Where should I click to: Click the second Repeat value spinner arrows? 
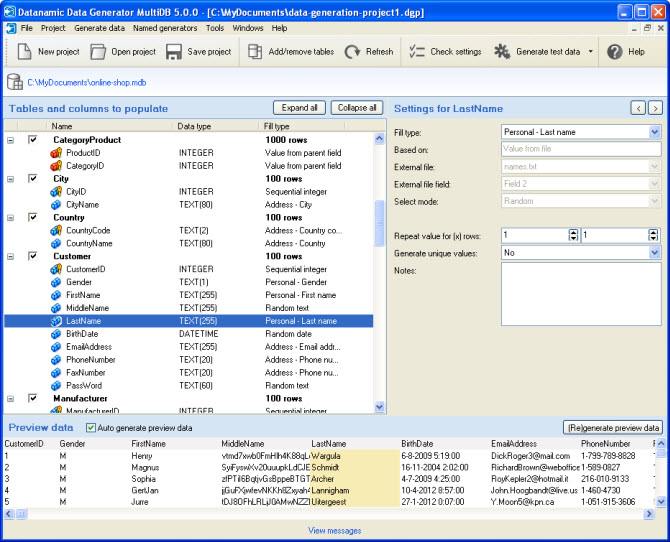pyautogui.click(x=653, y=235)
